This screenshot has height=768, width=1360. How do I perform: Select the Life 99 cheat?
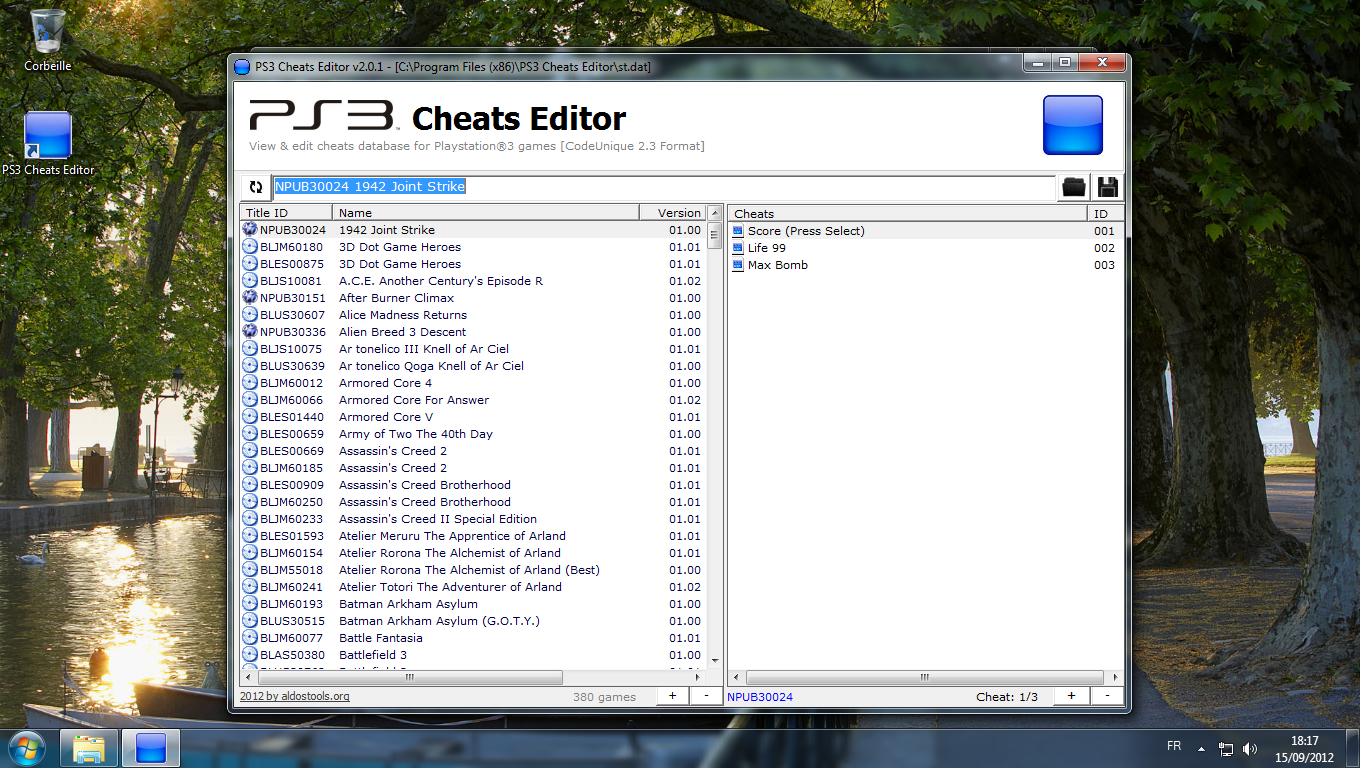click(925, 248)
